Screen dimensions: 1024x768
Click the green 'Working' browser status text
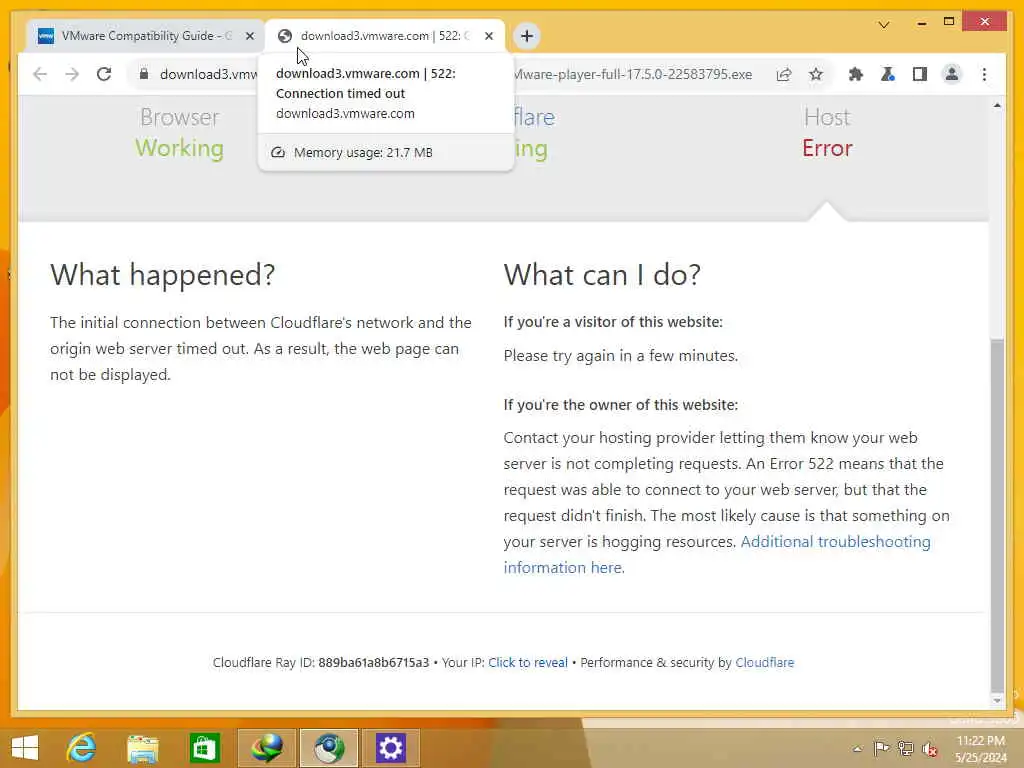point(180,148)
